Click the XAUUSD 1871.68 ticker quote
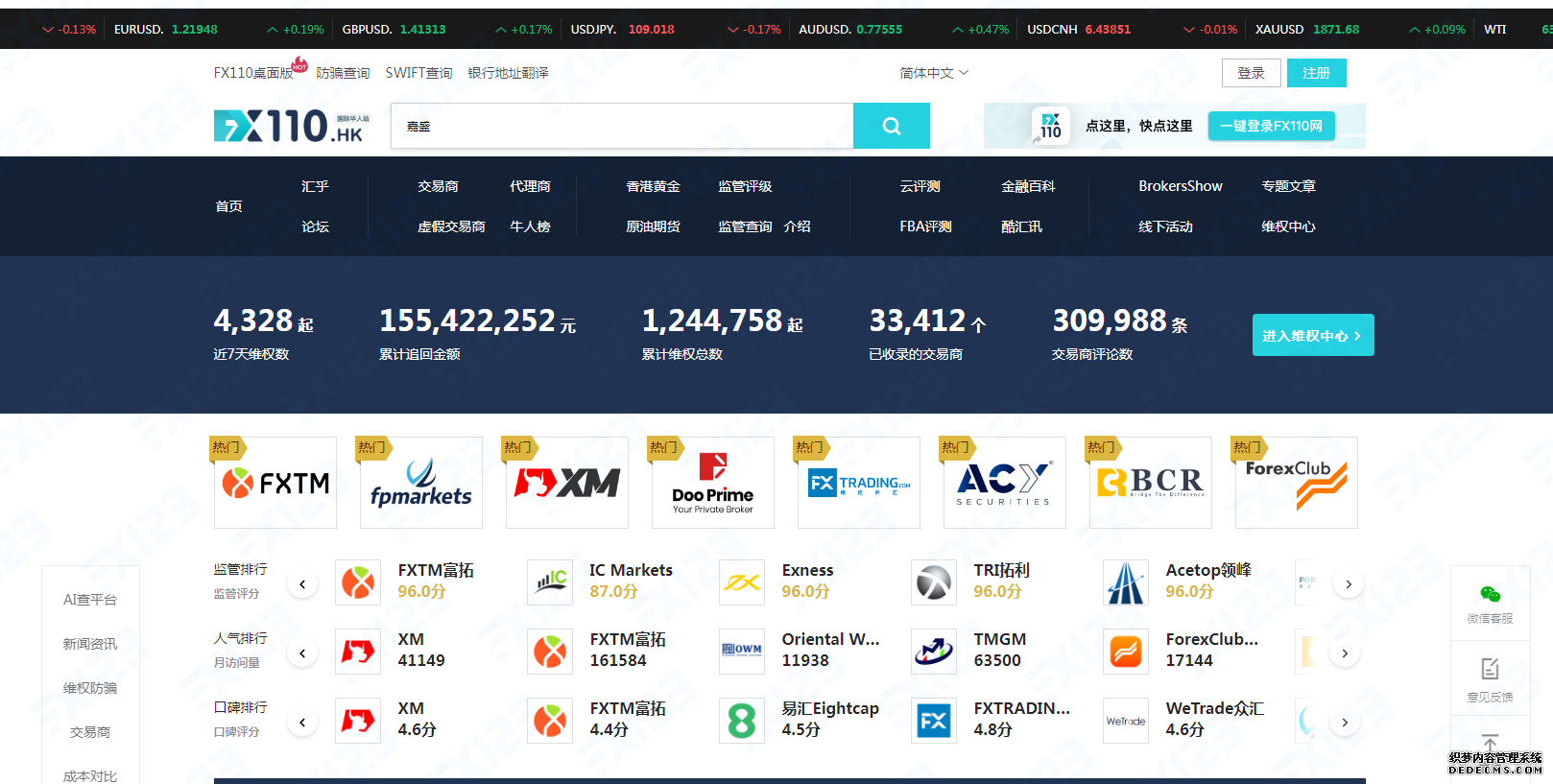The height and width of the screenshot is (784, 1553). tap(1307, 30)
